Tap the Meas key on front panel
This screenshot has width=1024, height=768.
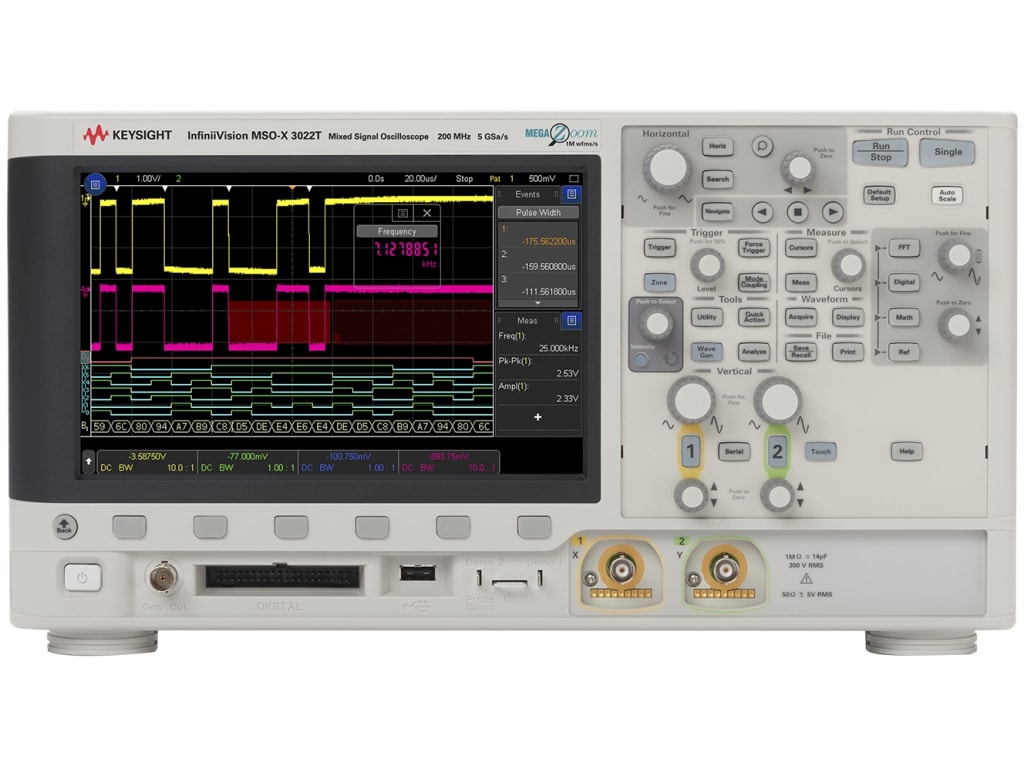801,282
